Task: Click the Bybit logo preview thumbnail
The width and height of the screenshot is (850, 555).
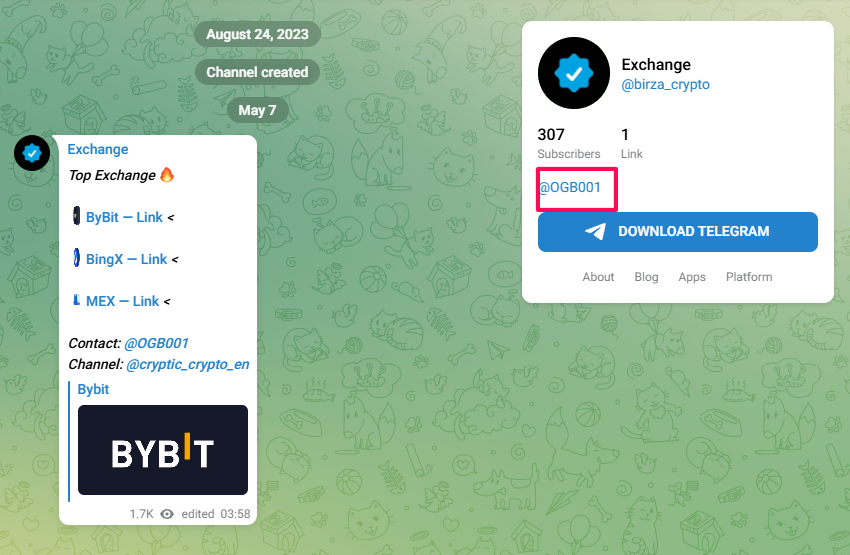Action: click(163, 450)
